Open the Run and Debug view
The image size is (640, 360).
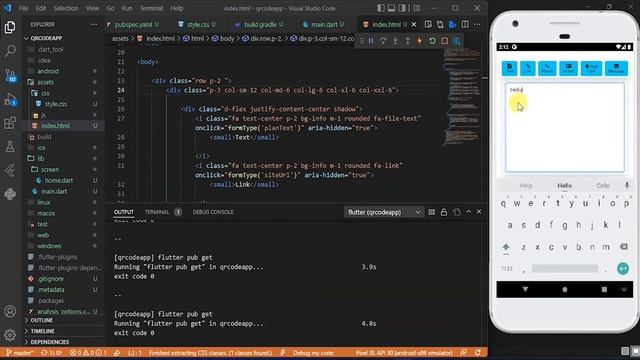tap(10, 99)
